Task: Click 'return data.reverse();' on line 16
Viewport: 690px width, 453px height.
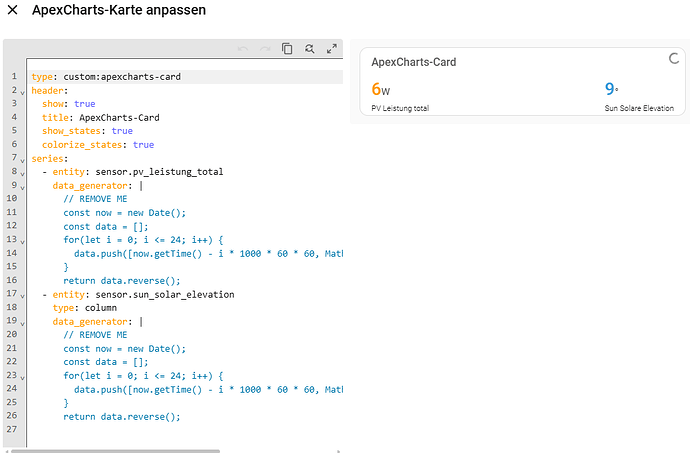Action: coord(122,281)
